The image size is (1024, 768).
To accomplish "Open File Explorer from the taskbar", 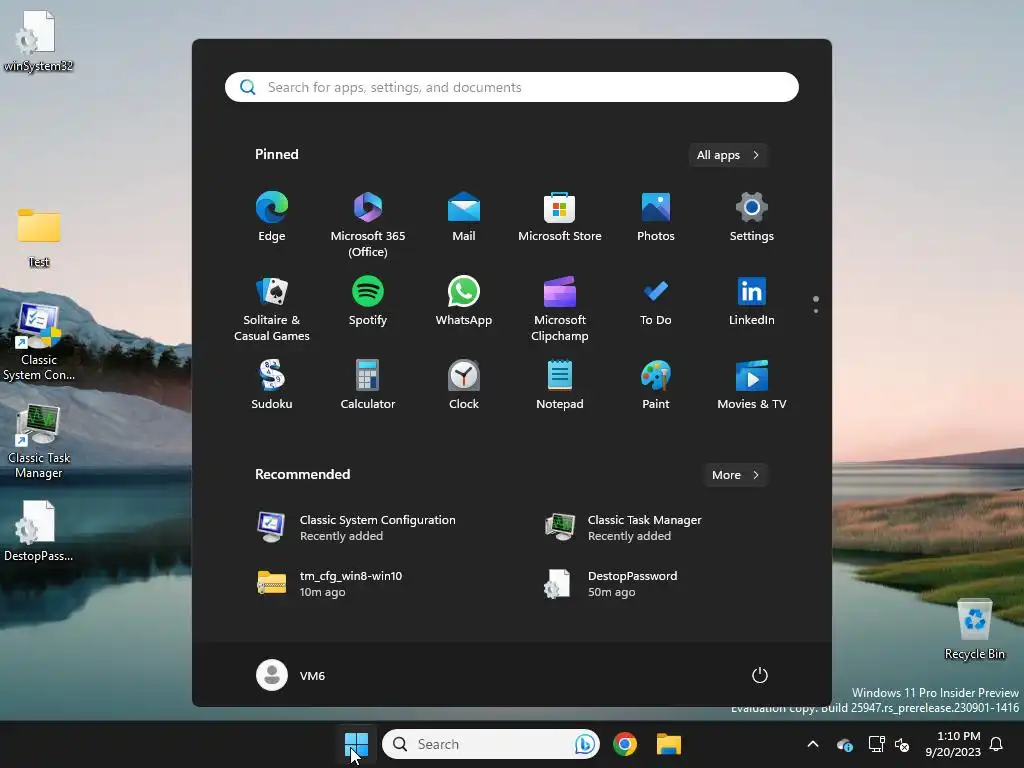I will (669, 744).
